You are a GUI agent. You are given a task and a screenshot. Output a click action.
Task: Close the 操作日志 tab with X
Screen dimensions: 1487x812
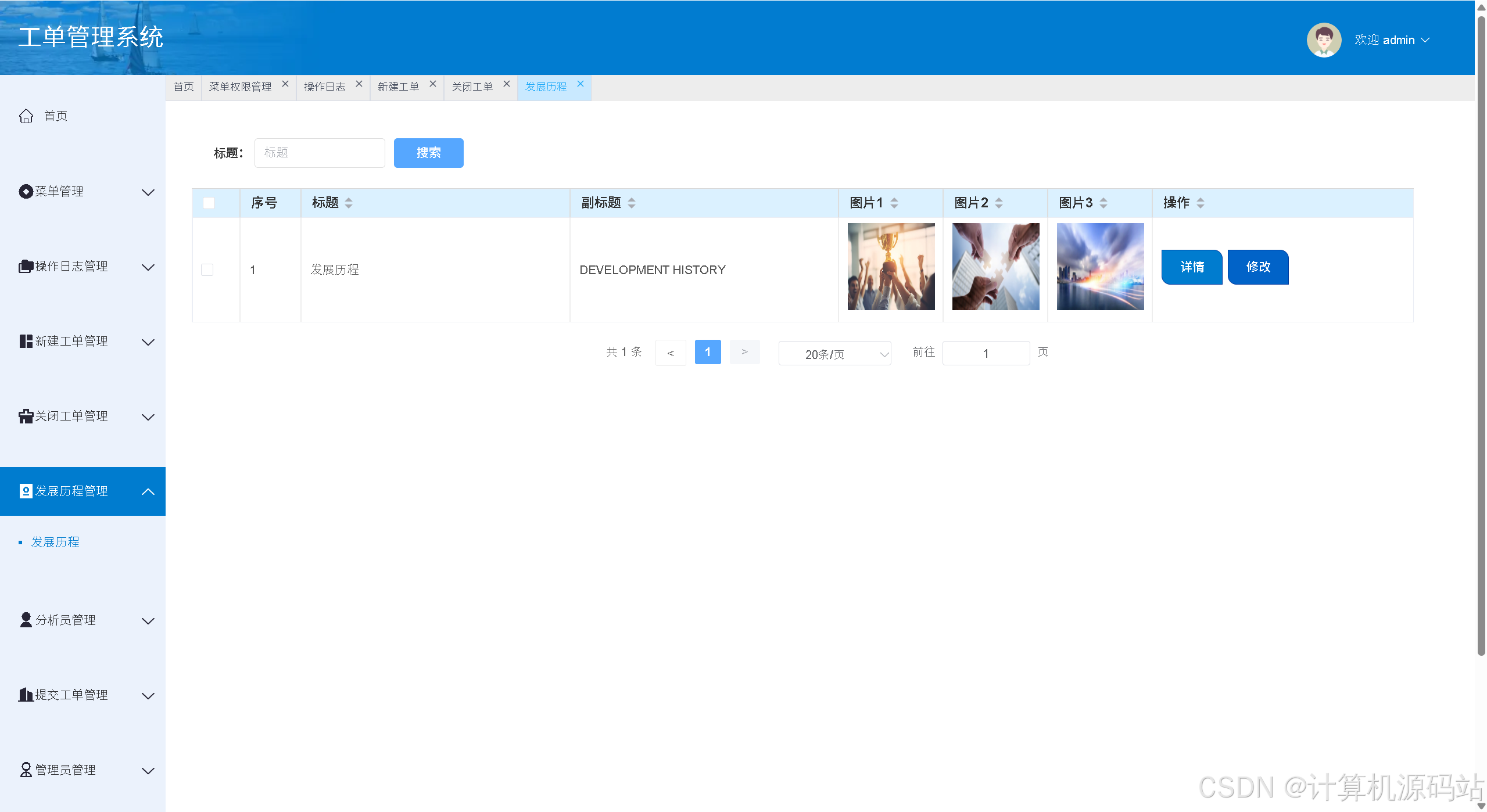359,84
